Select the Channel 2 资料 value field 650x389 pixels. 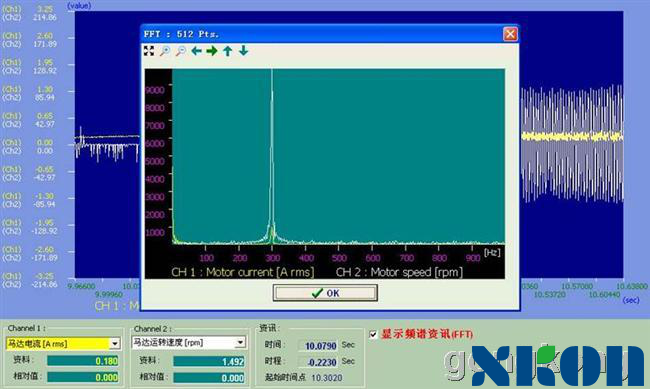point(209,361)
